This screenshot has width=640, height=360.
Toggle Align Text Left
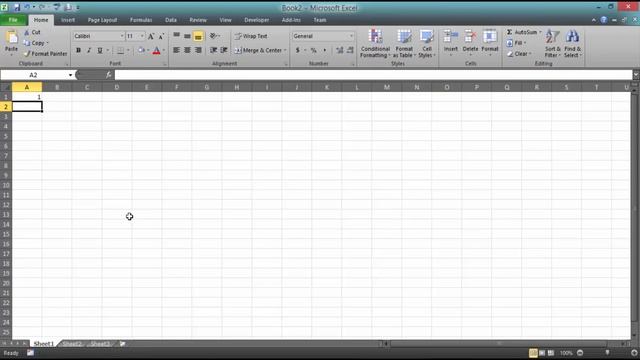[x=176, y=50]
